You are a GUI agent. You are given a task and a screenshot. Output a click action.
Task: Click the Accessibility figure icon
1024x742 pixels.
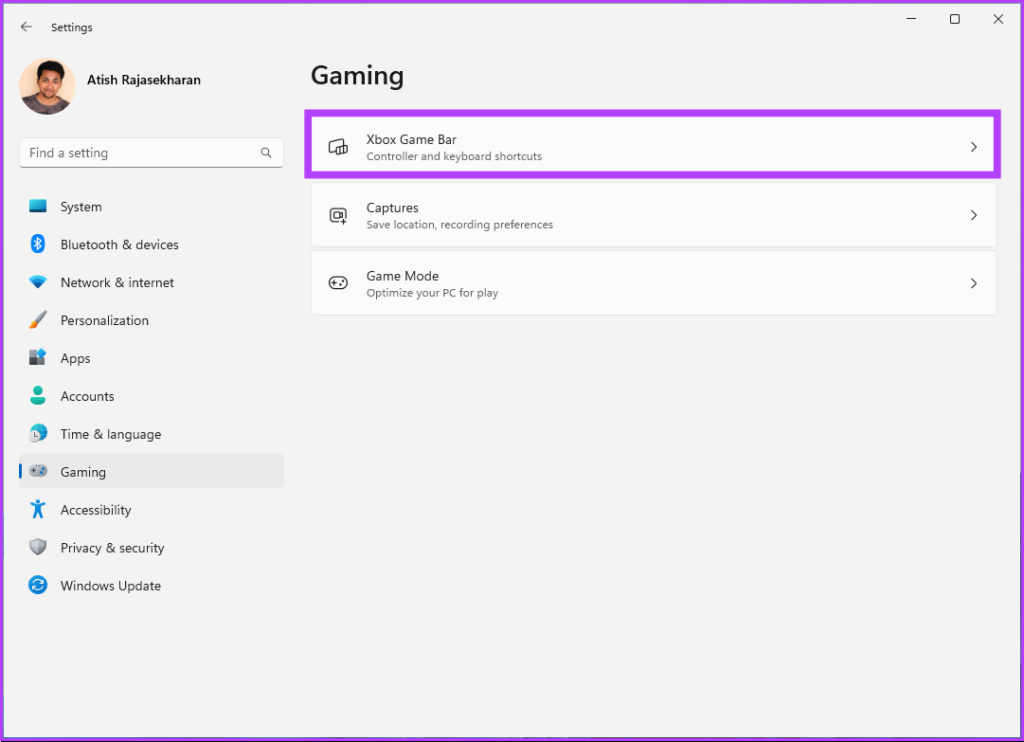tap(38, 510)
